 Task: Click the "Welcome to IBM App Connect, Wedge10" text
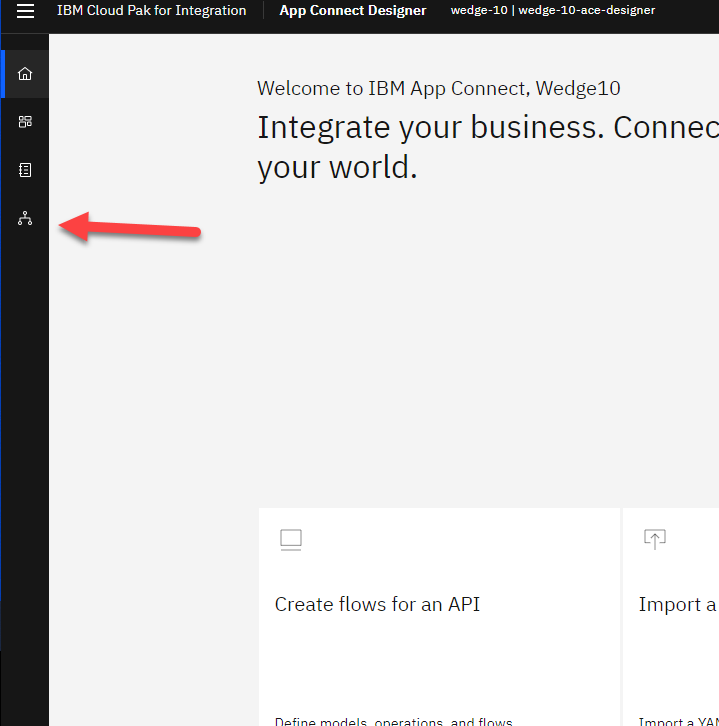tap(438, 88)
